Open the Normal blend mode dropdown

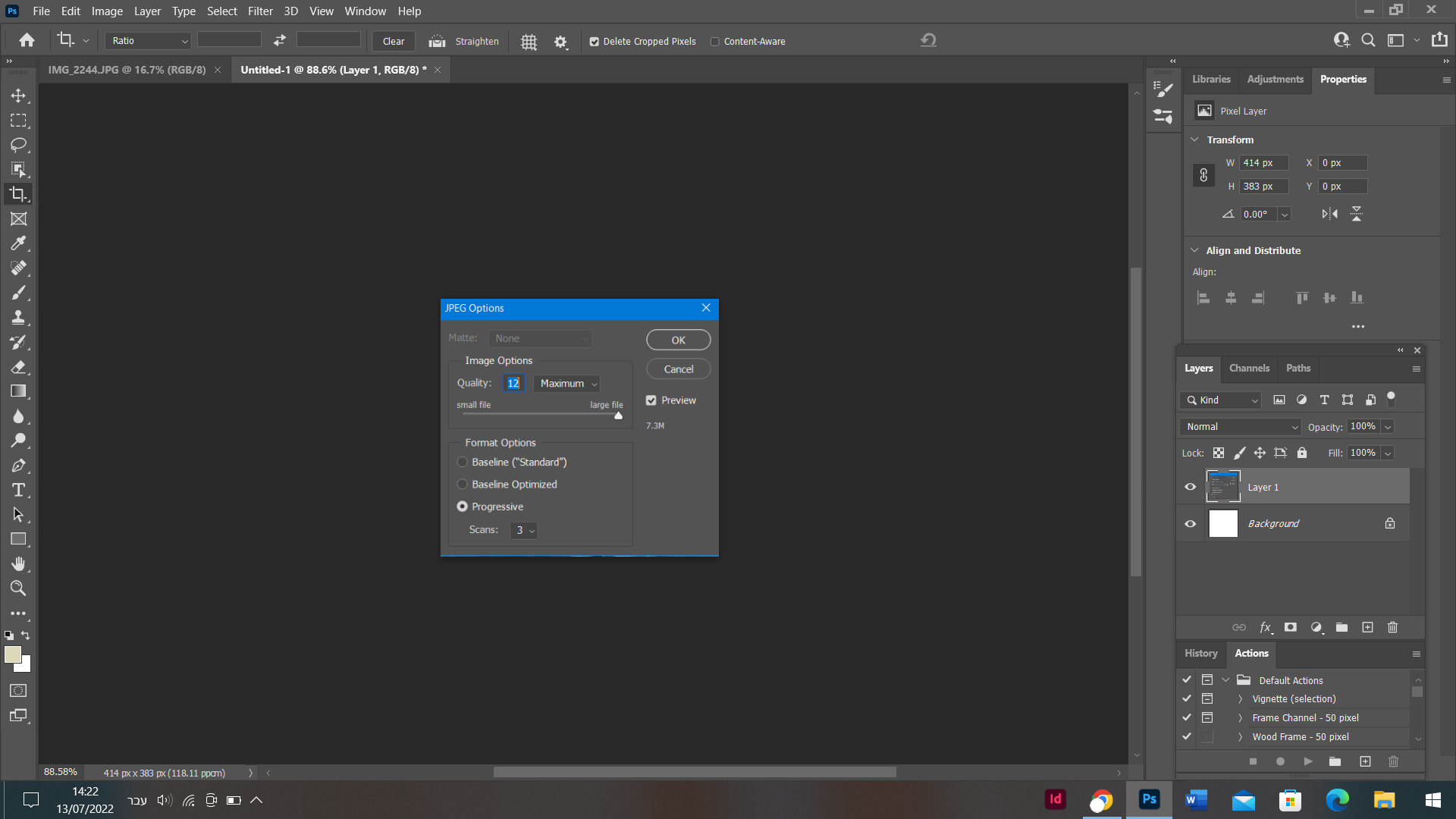click(1240, 427)
